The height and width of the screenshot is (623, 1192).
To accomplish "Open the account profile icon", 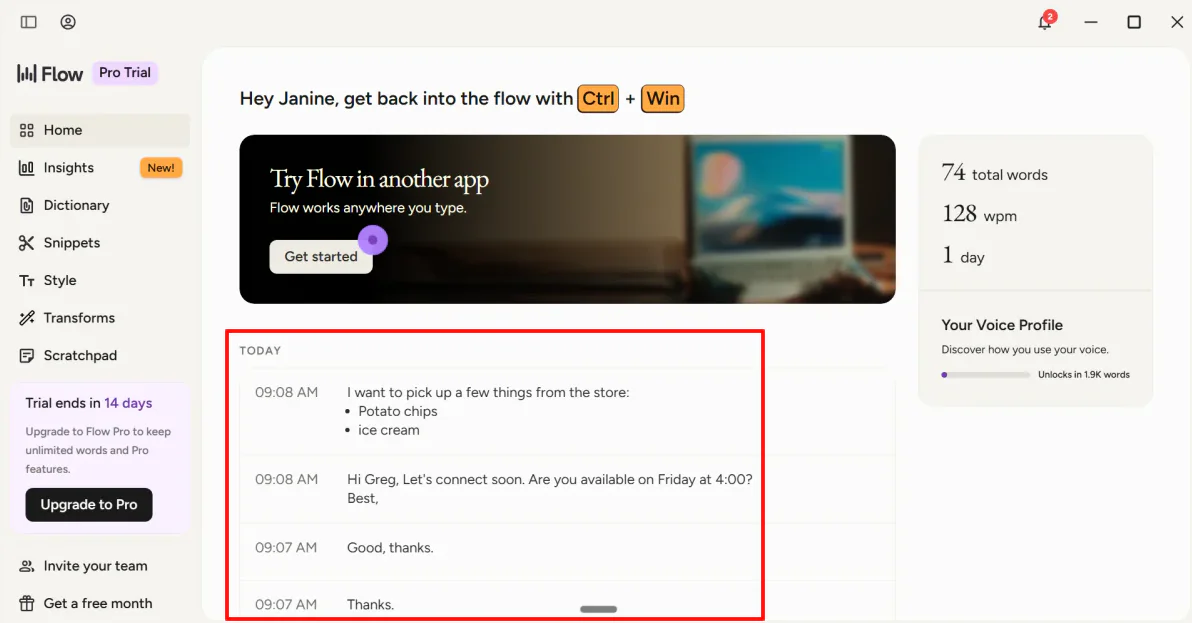I will tap(68, 22).
